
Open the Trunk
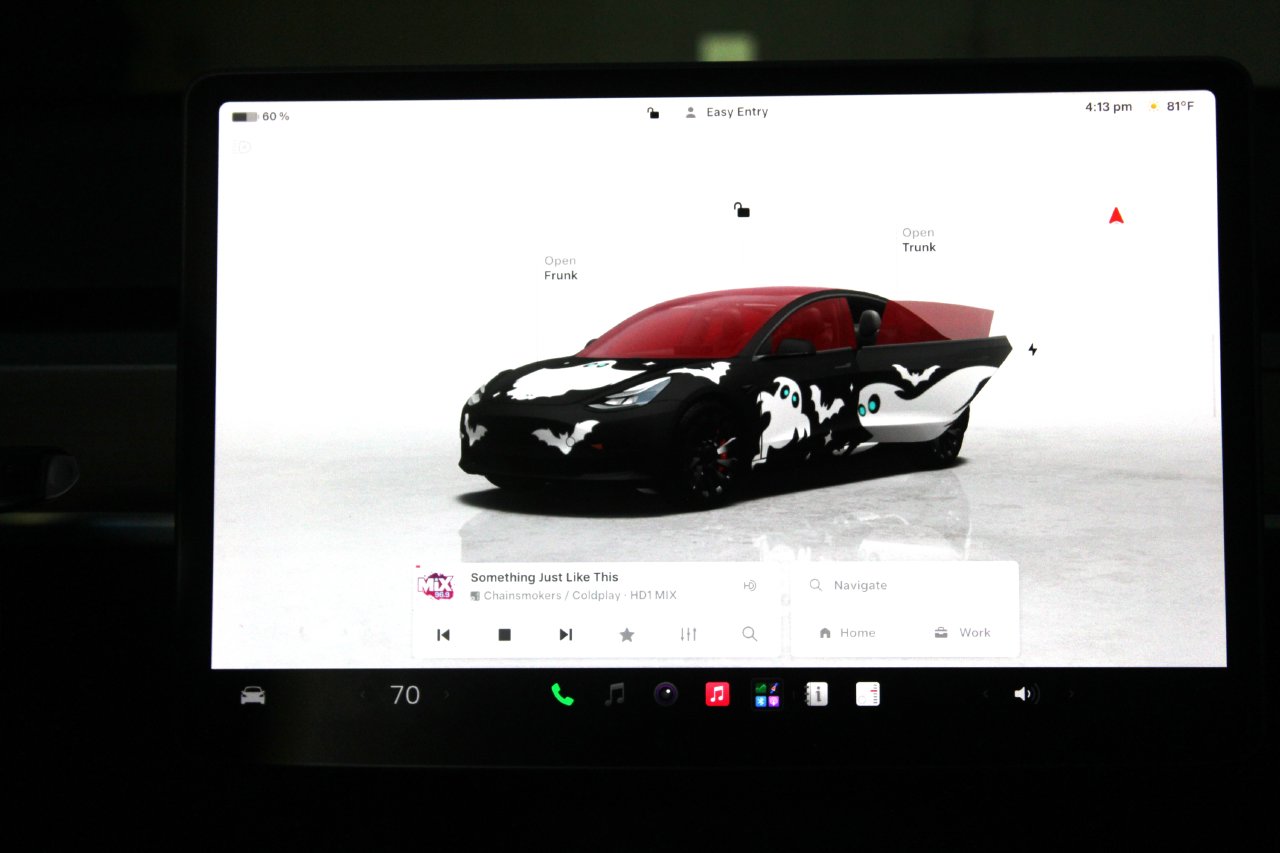pyautogui.click(x=919, y=240)
